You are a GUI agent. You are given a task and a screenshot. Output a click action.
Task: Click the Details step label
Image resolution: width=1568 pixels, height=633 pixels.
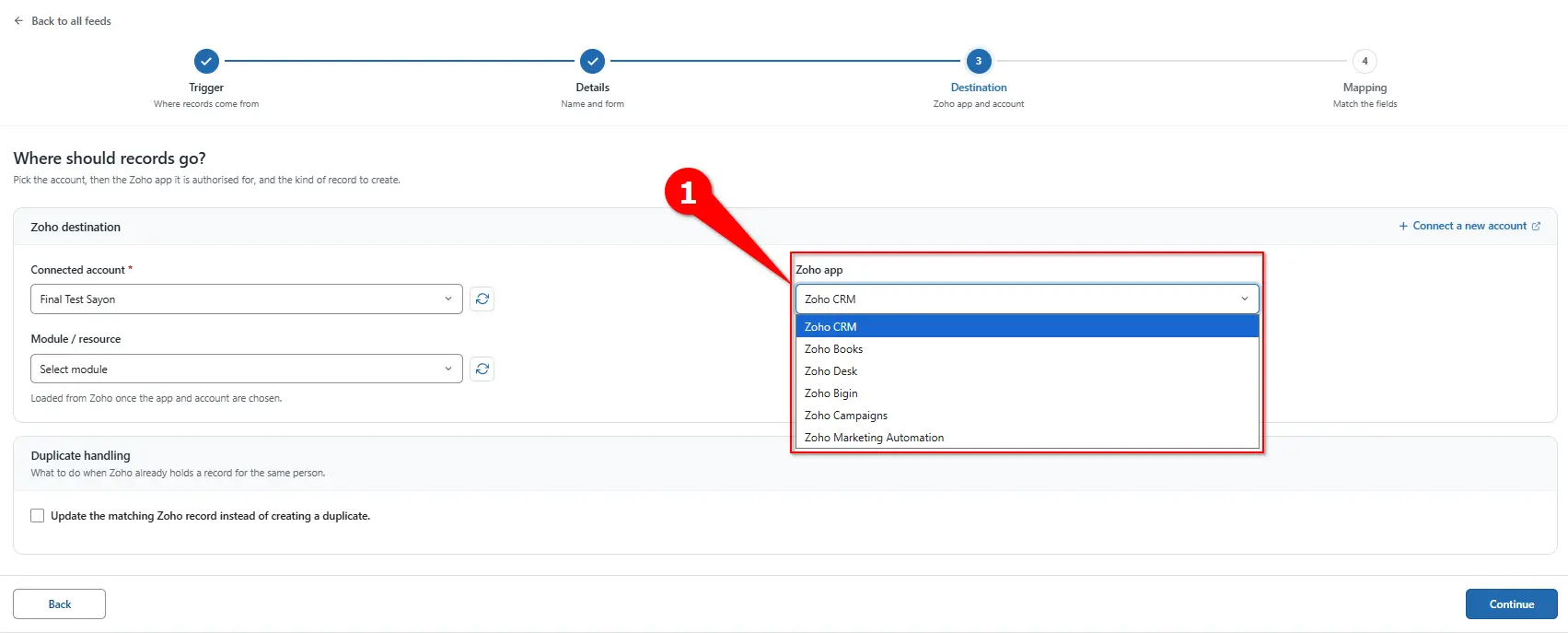point(592,88)
